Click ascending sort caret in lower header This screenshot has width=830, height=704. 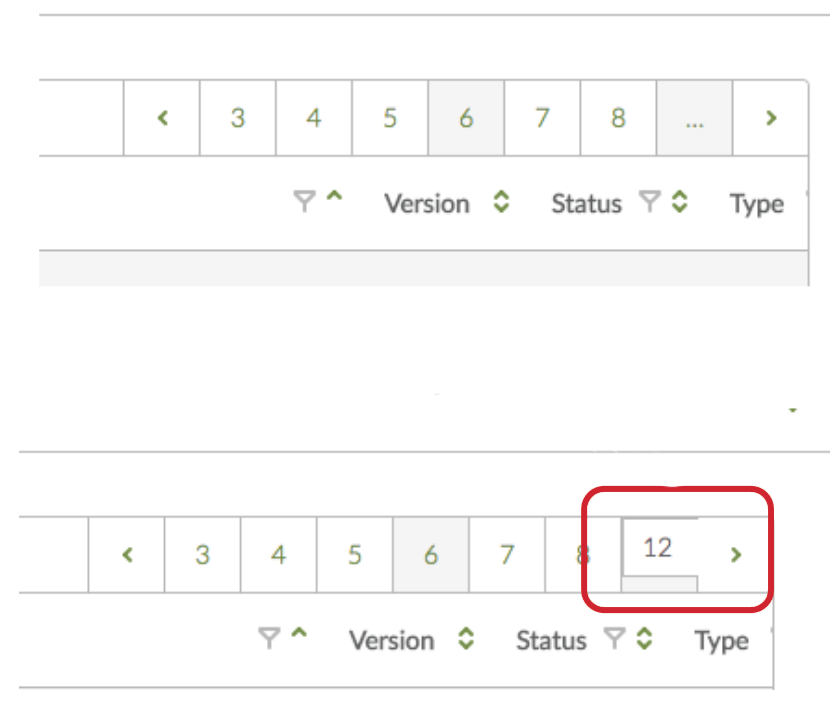[x=299, y=635]
